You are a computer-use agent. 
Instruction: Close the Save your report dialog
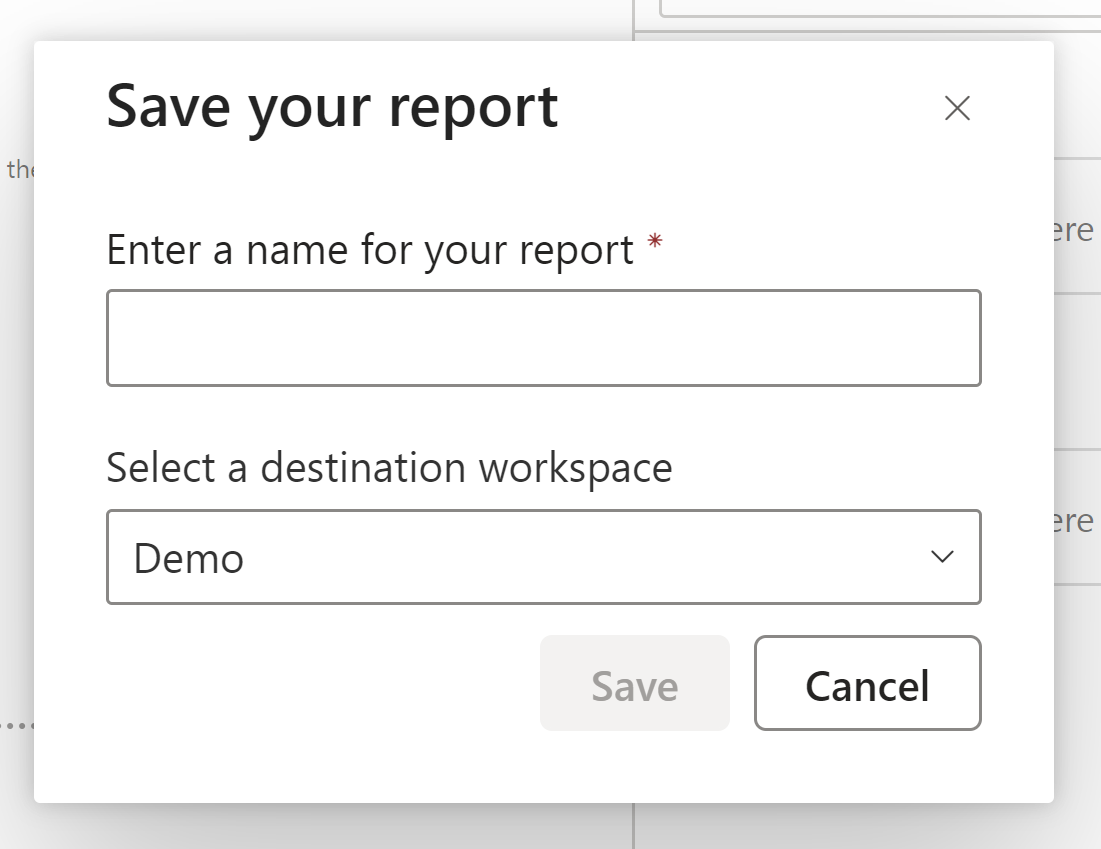tap(957, 109)
